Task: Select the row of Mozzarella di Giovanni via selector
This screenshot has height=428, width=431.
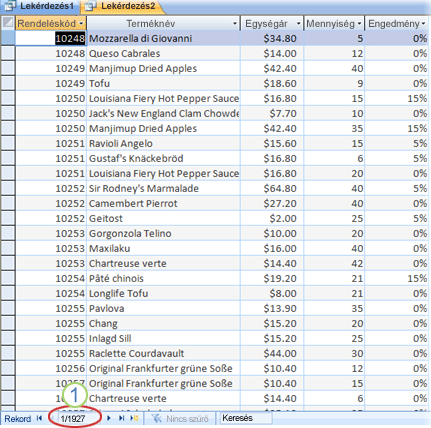Action: point(8,38)
